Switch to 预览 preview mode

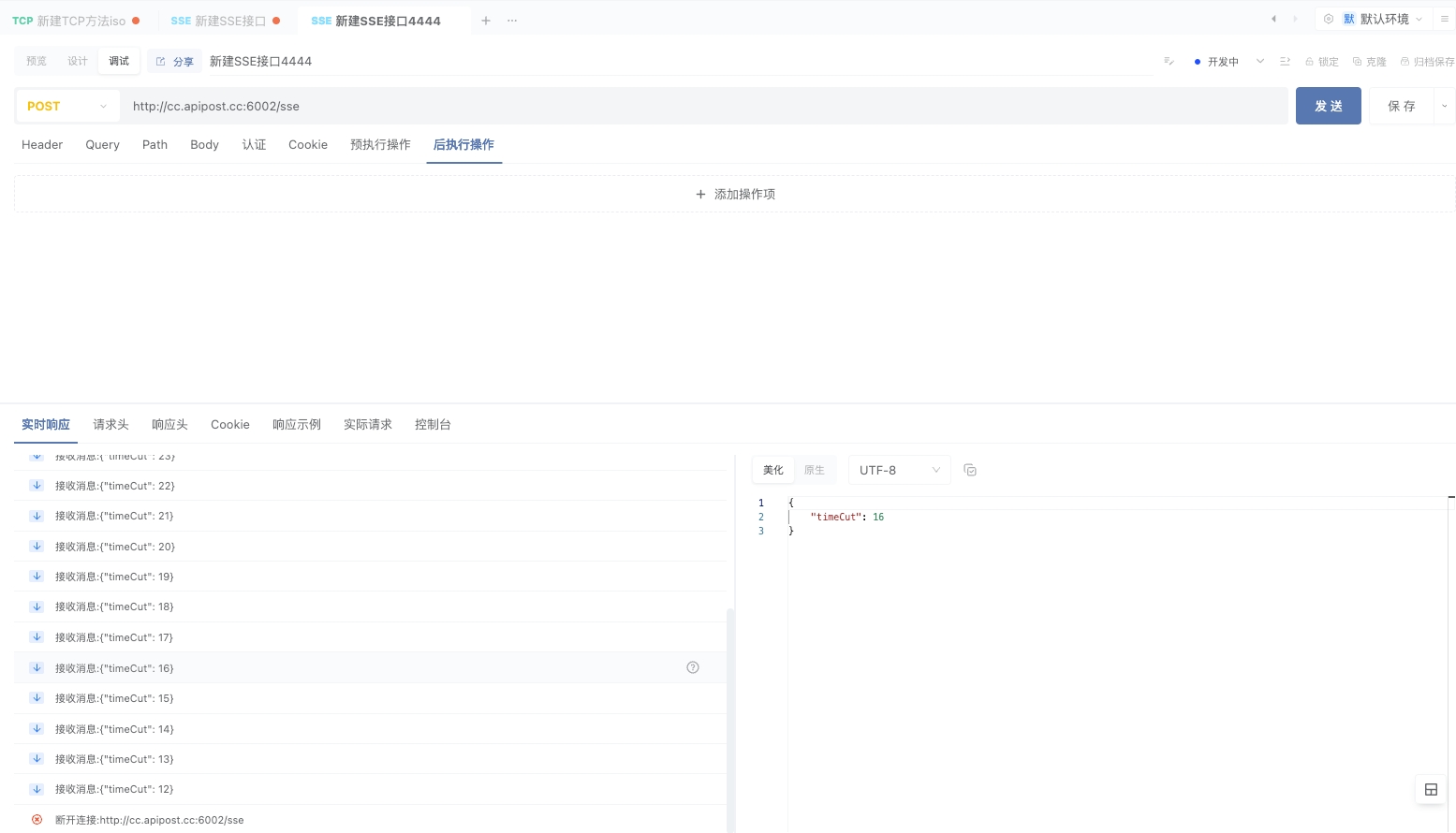tap(37, 61)
